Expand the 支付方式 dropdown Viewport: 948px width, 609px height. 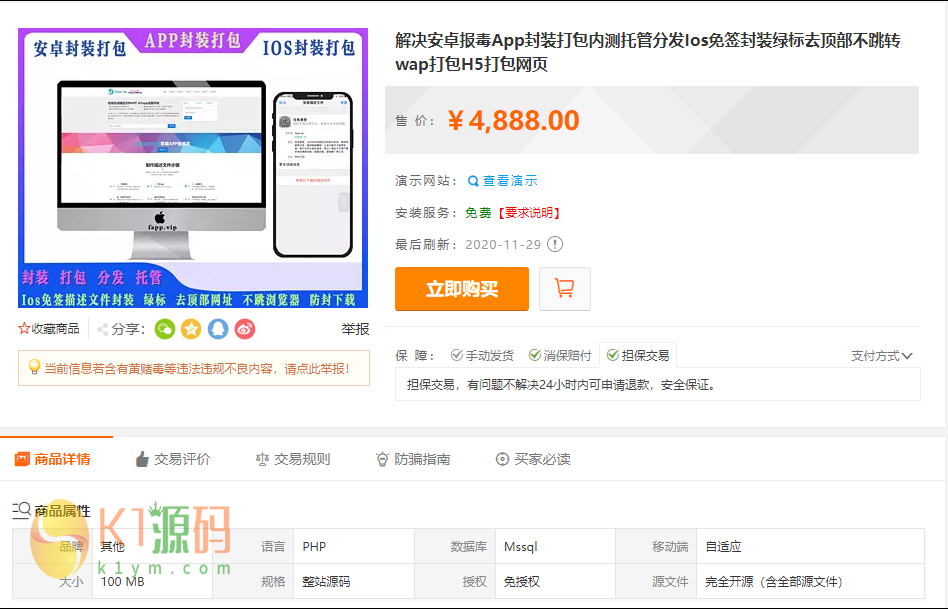(x=882, y=356)
